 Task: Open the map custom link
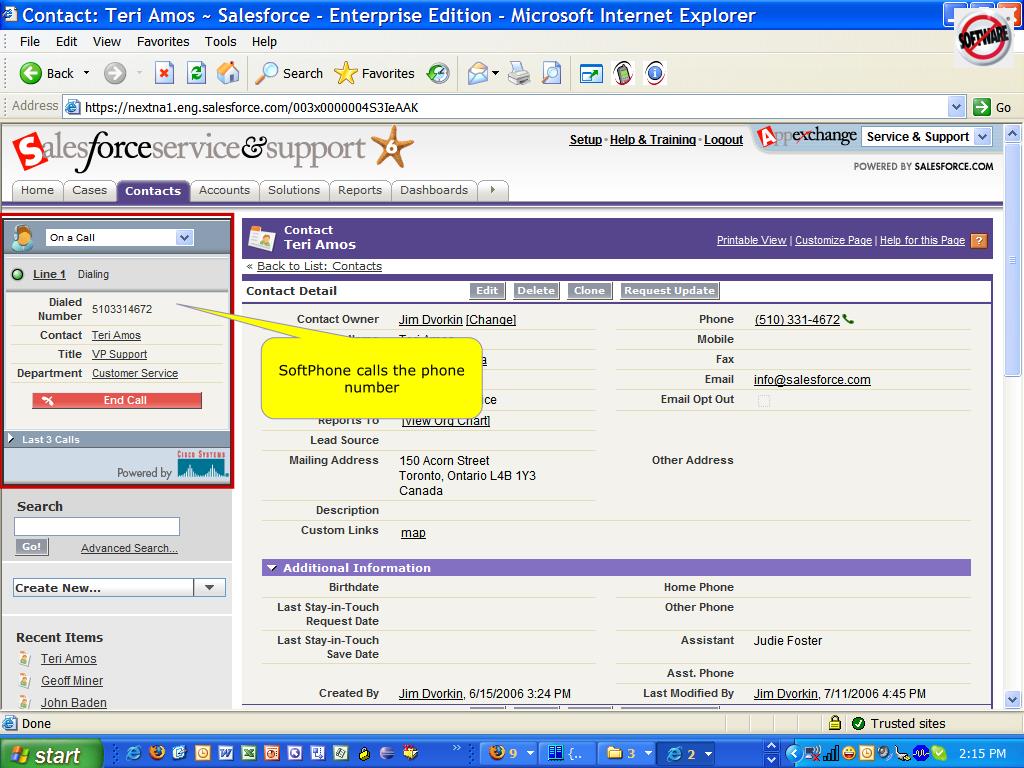tap(413, 533)
